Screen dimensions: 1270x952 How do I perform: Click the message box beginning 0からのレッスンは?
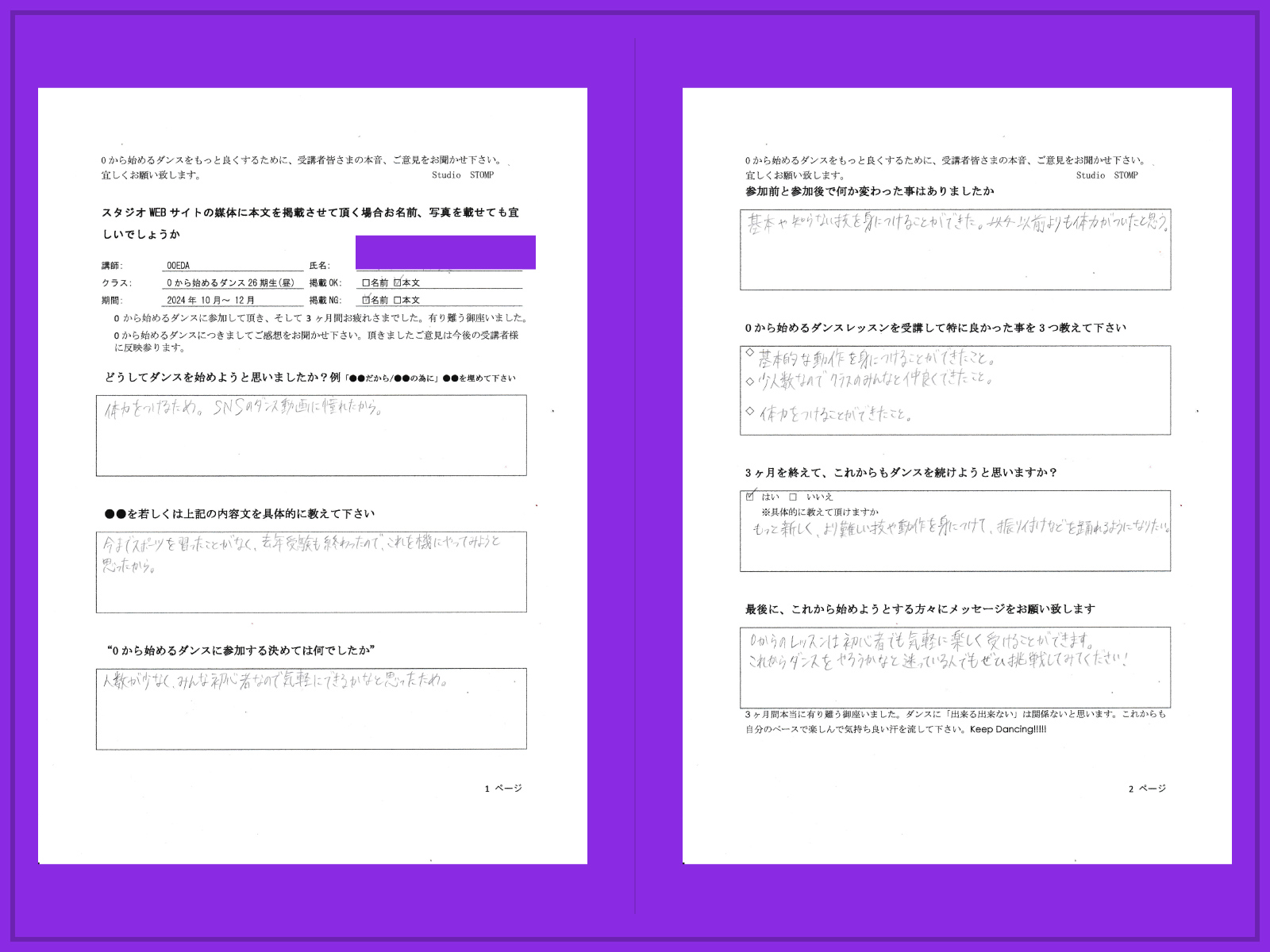[x=956, y=667]
